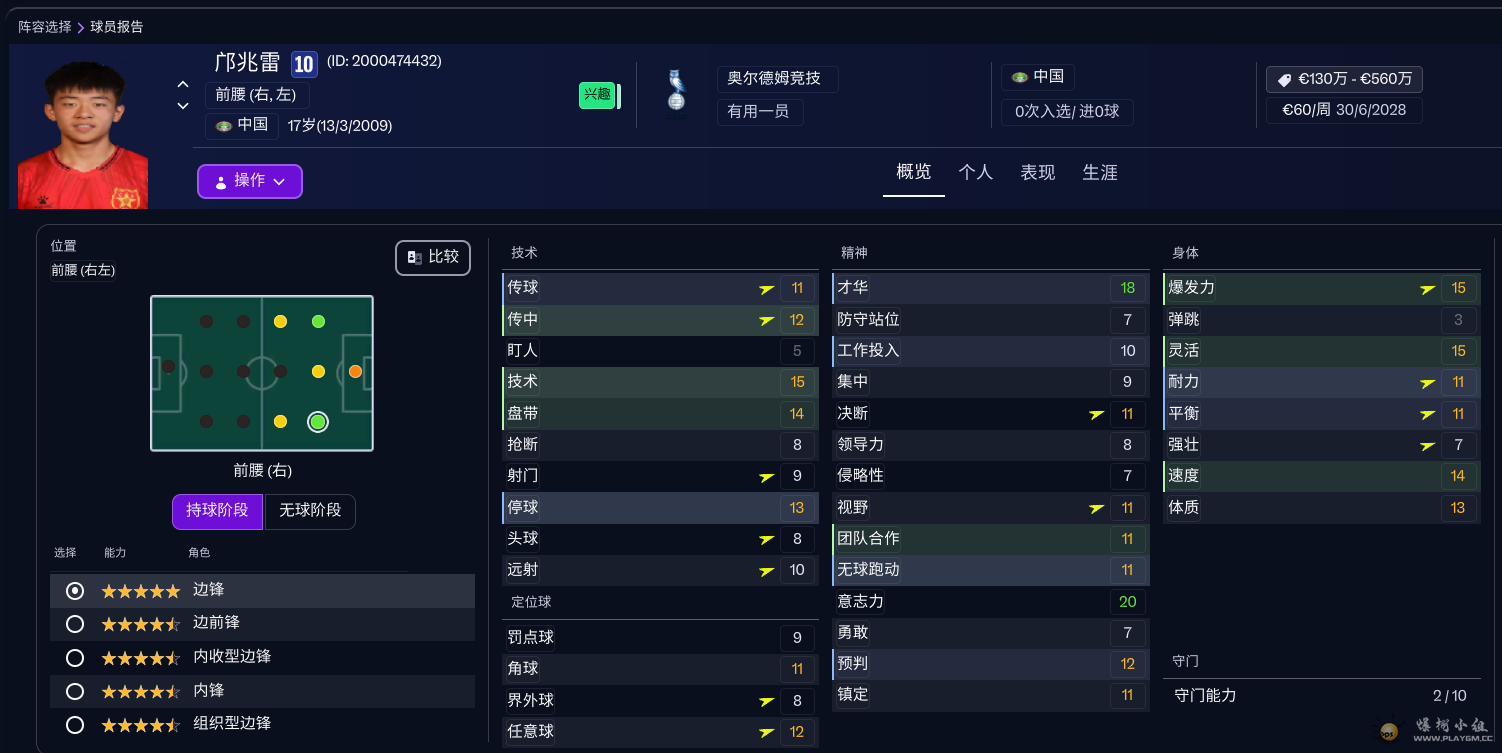Image resolution: width=1502 pixels, height=753 pixels.
Task: Click the orange striker position dot on the pitch
Action: click(x=355, y=371)
